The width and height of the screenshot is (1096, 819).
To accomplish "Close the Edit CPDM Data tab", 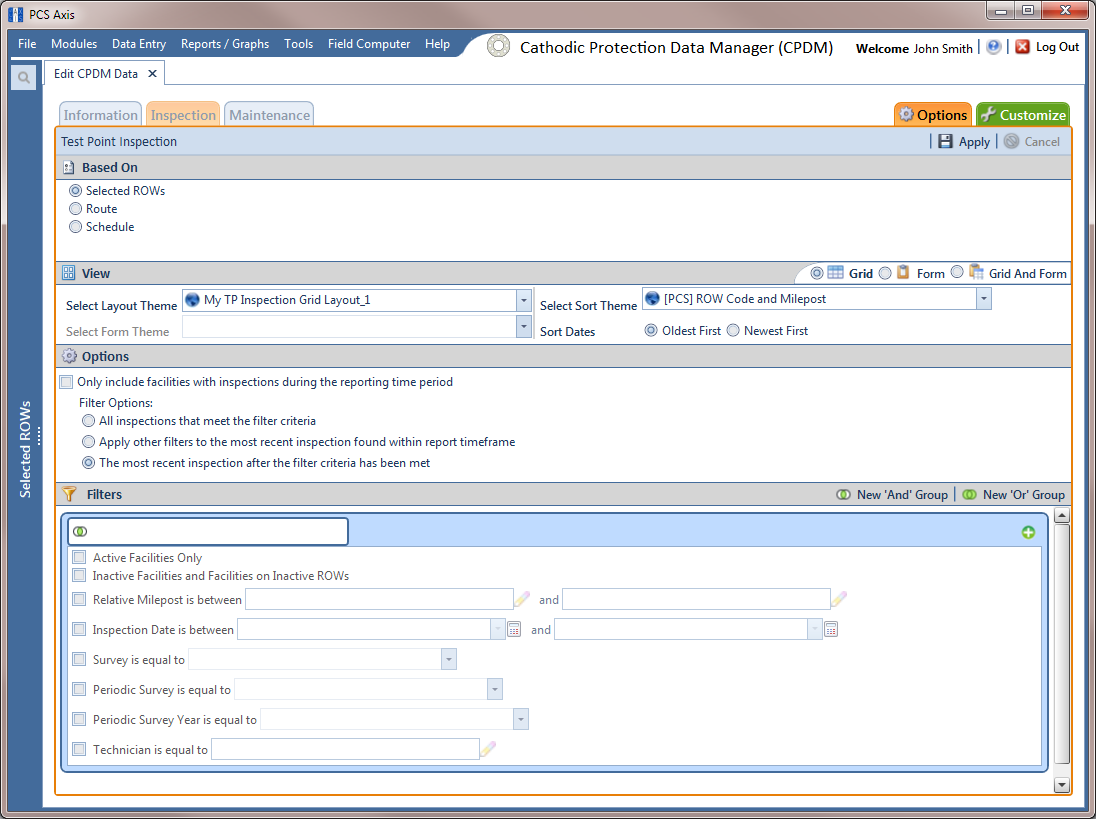I will click(152, 73).
